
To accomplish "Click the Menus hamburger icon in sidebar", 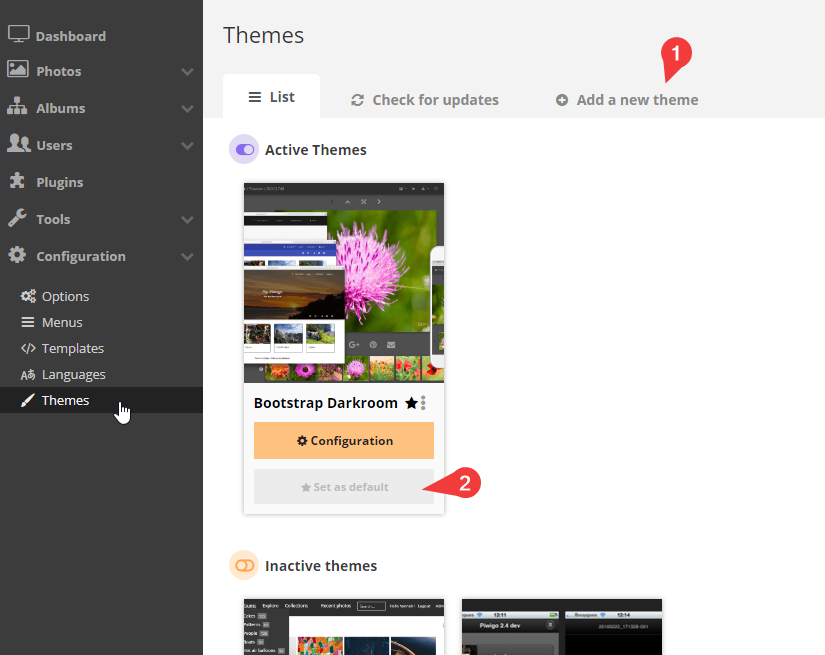I will 28,322.
